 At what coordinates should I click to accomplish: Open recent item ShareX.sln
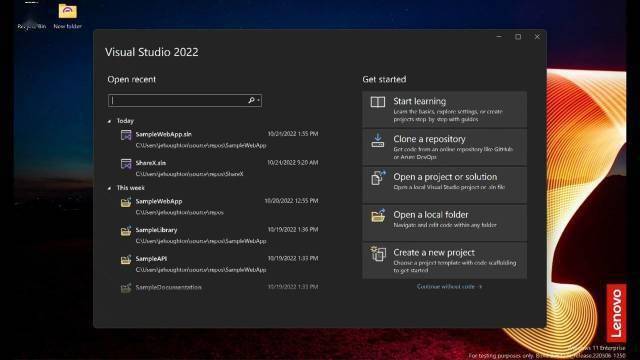pos(219,168)
